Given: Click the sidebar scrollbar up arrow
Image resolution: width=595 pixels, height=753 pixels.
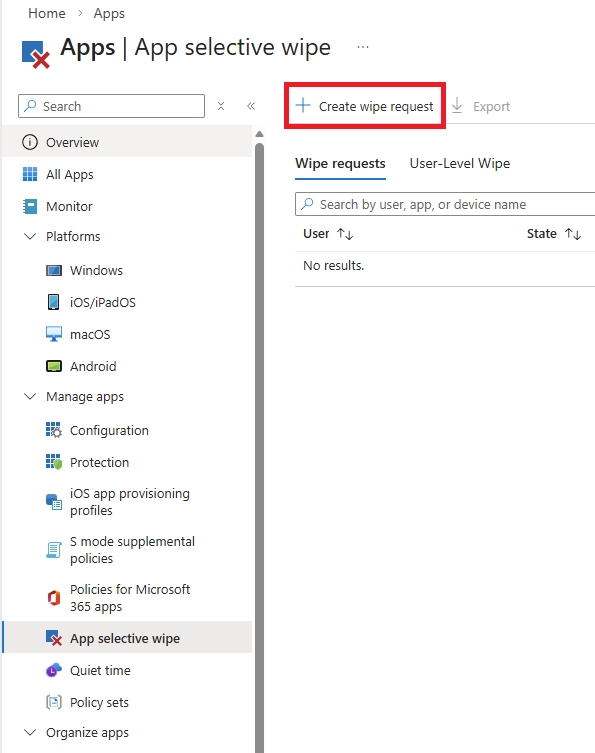Looking at the screenshot, I should pos(259,134).
